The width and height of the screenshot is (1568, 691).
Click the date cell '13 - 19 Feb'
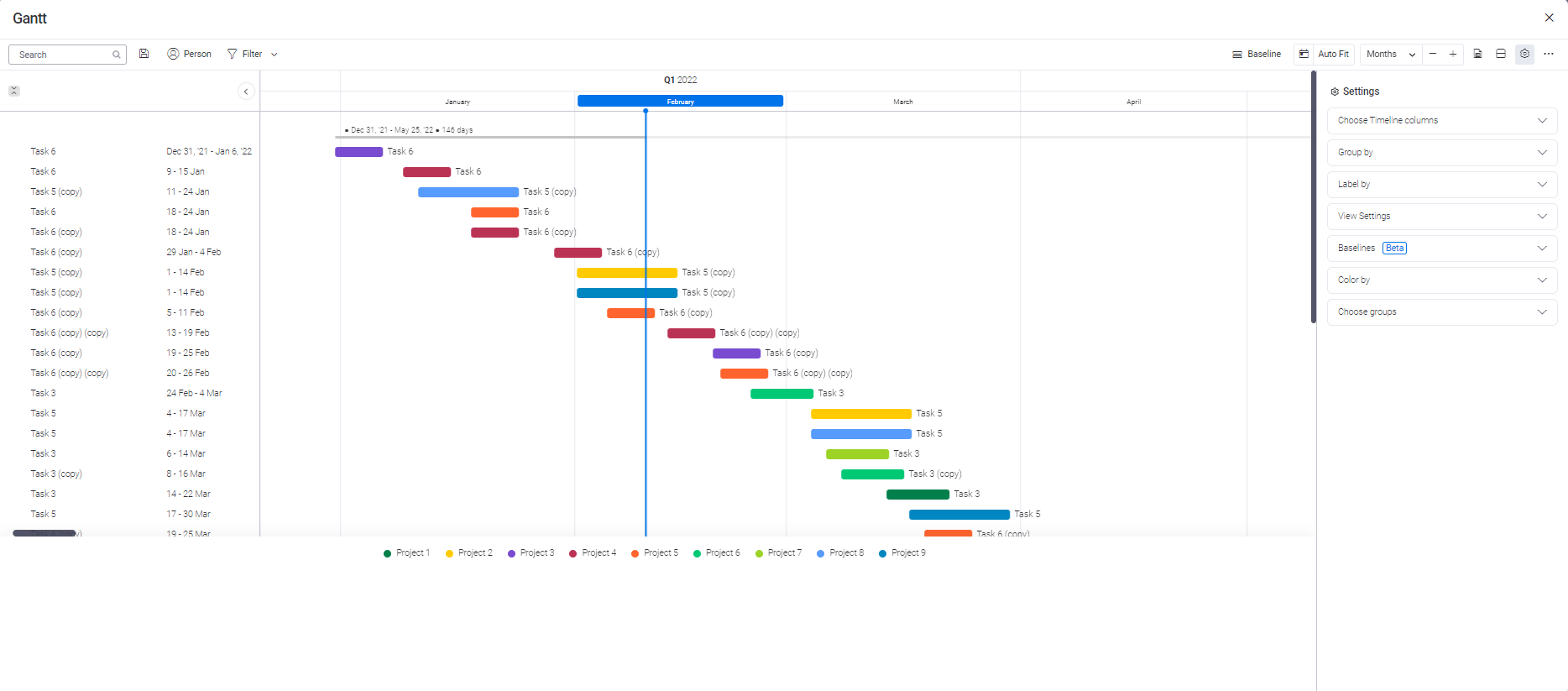tap(188, 333)
